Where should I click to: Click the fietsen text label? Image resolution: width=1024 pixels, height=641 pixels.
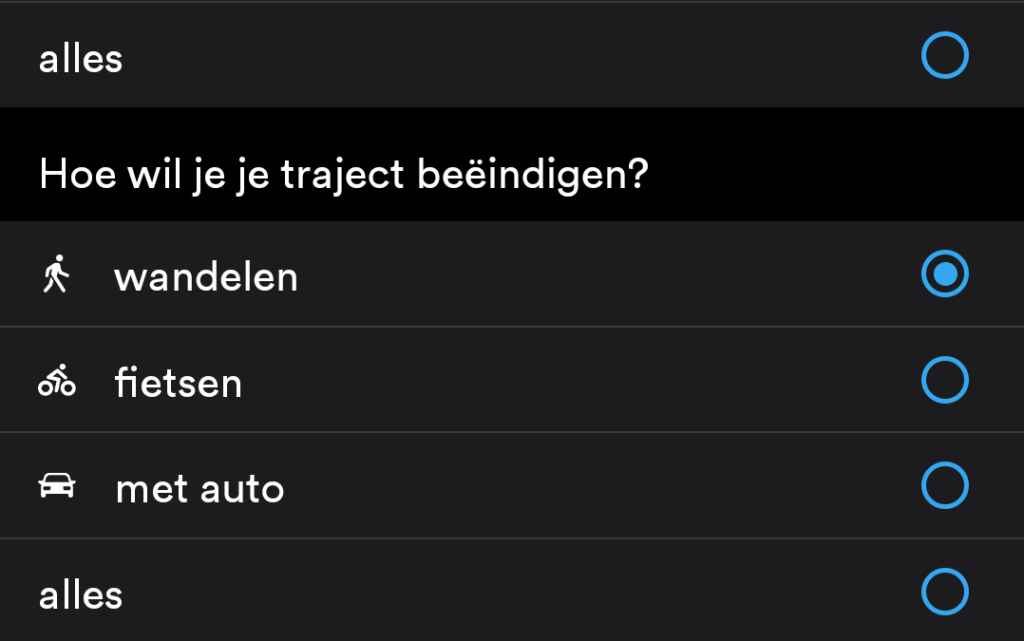click(178, 383)
